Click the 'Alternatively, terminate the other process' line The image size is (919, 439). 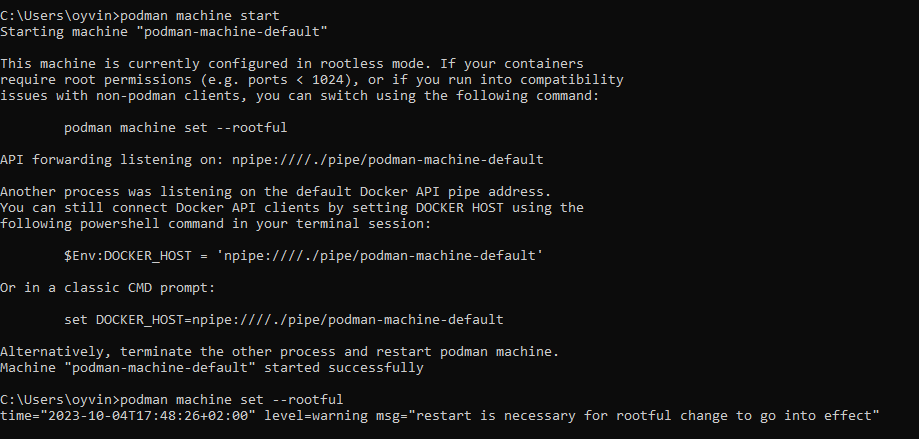point(280,352)
